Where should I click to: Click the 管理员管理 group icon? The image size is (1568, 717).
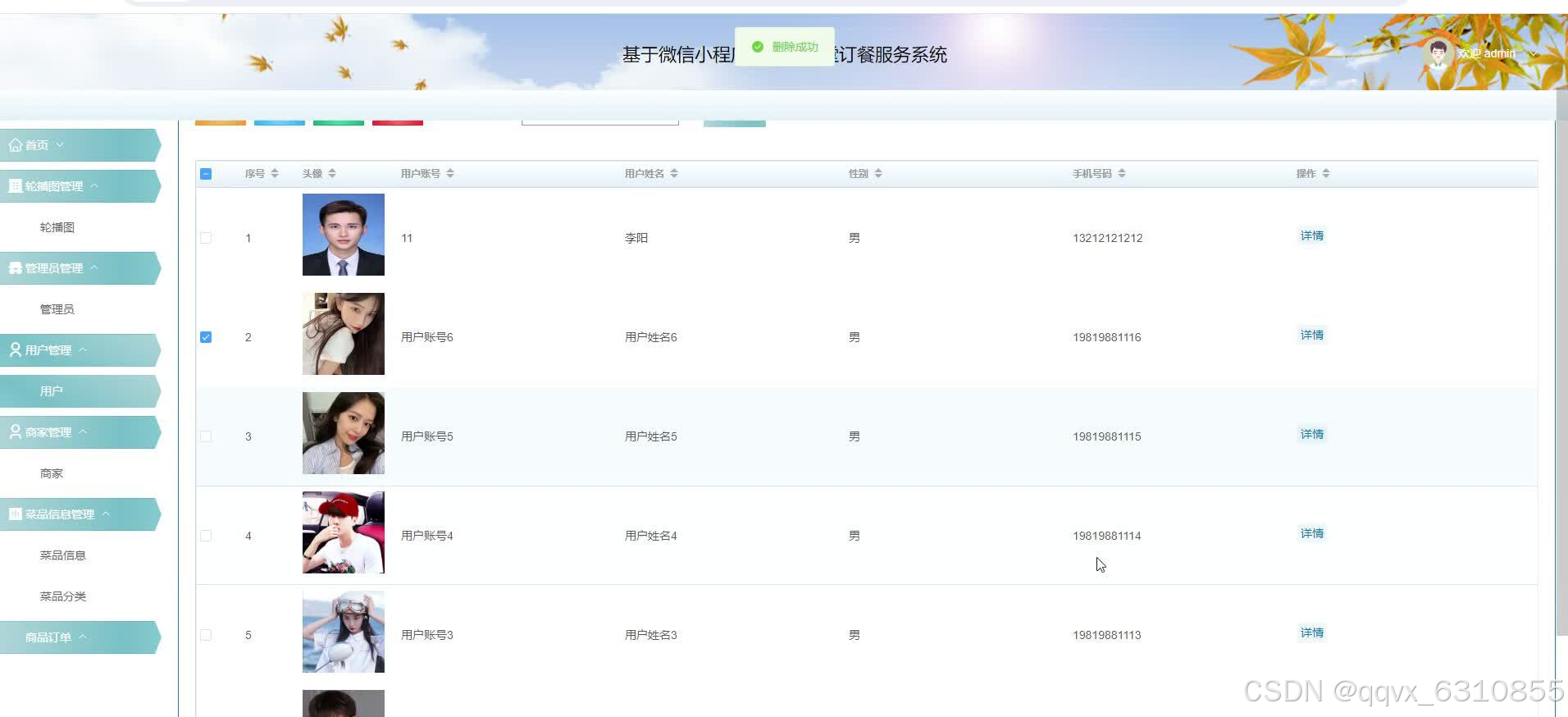(x=15, y=268)
